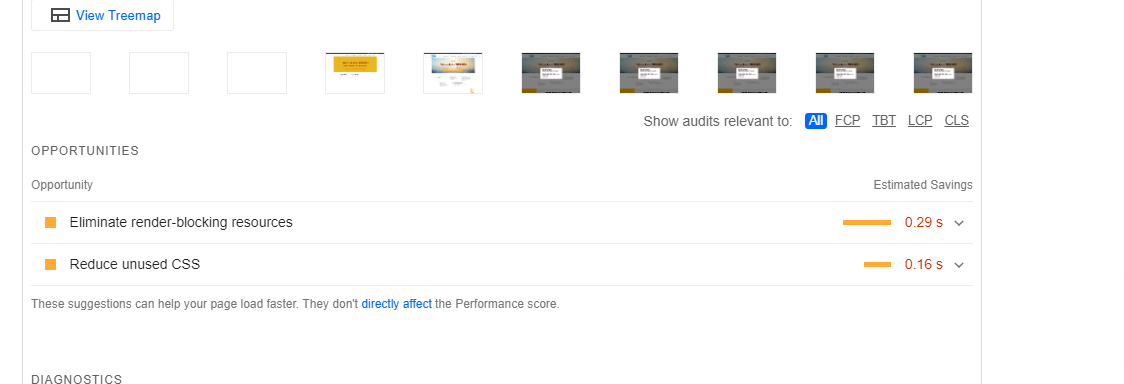
Task: Click orange square icon for render-blocking resources
Action: tap(50, 223)
